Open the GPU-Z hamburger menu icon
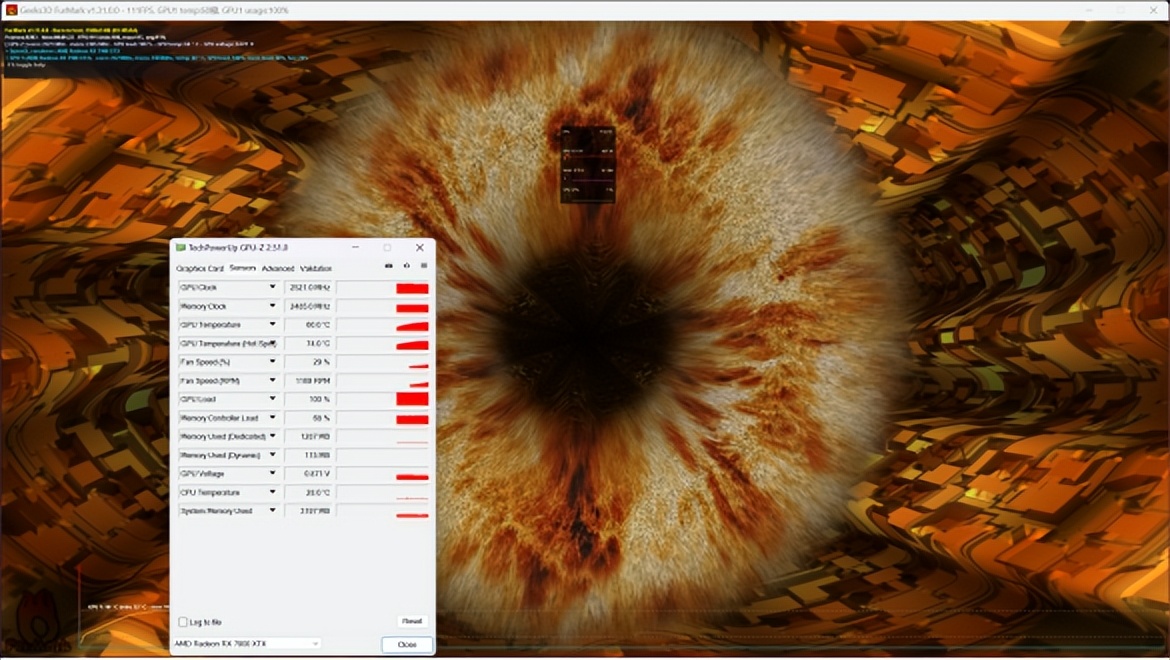The width and height of the screenshot is (1170, 660). (x=424, y=265)
